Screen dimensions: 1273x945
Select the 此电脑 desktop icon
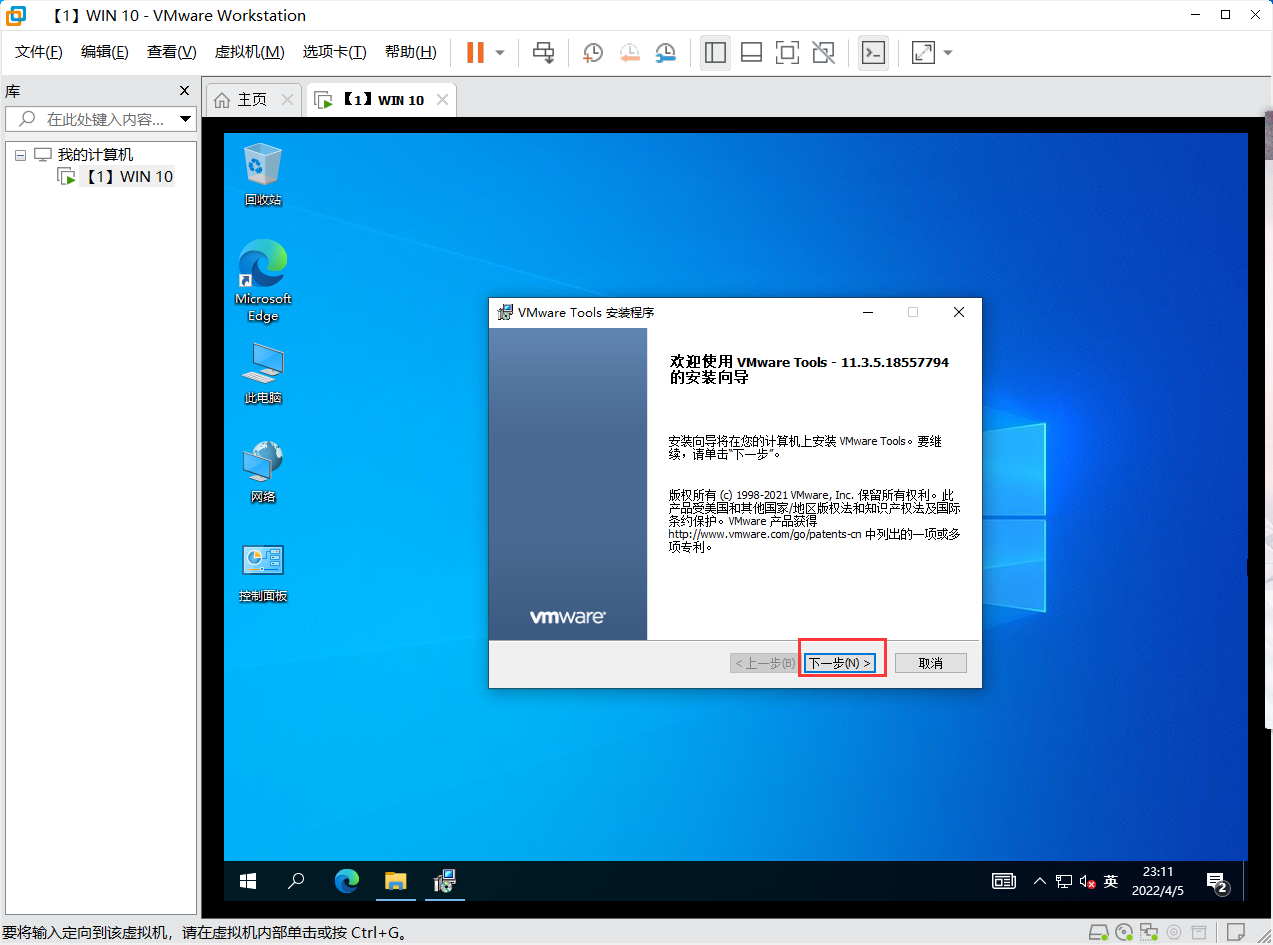click(263, 373)
